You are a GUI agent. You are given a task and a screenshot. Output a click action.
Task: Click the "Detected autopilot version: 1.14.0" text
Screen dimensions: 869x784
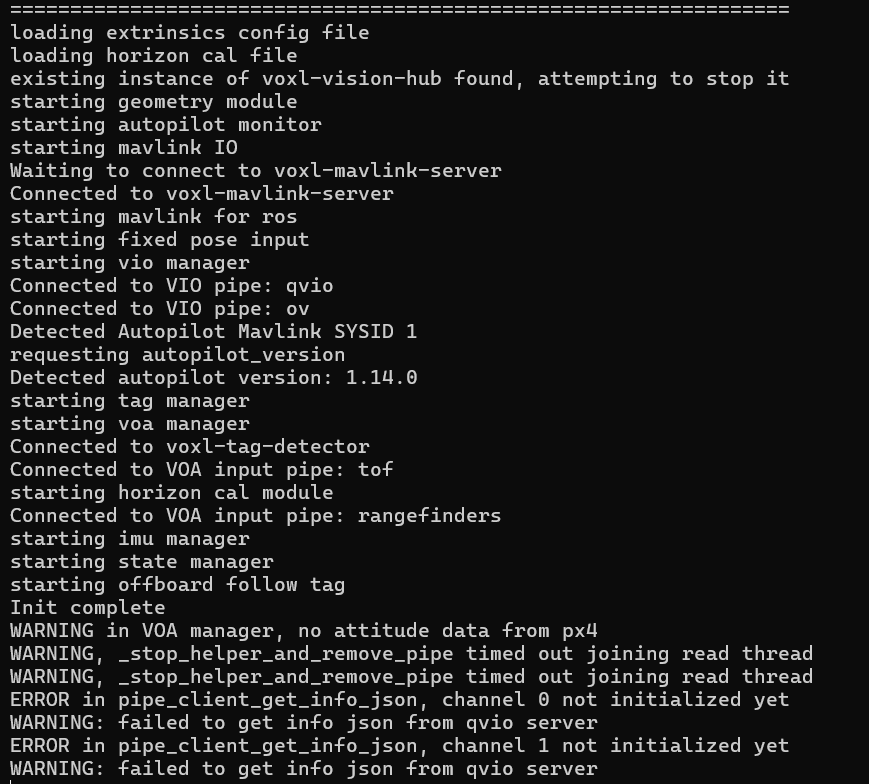pyautogui.click(x=214, y=378)
